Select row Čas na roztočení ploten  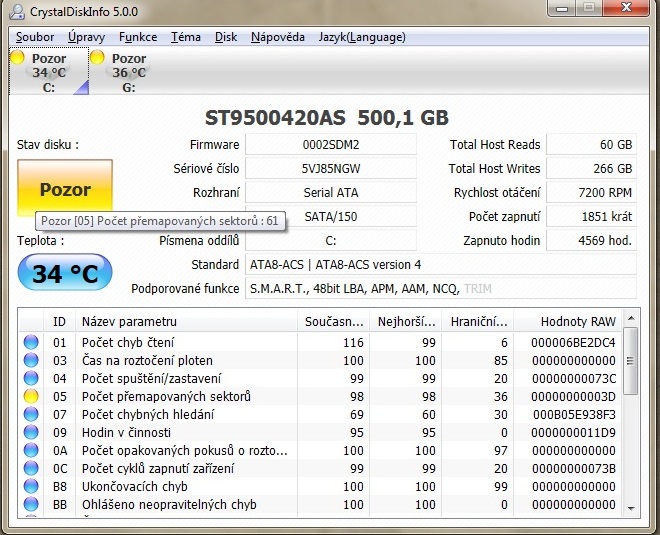click(x=320, y=360)
